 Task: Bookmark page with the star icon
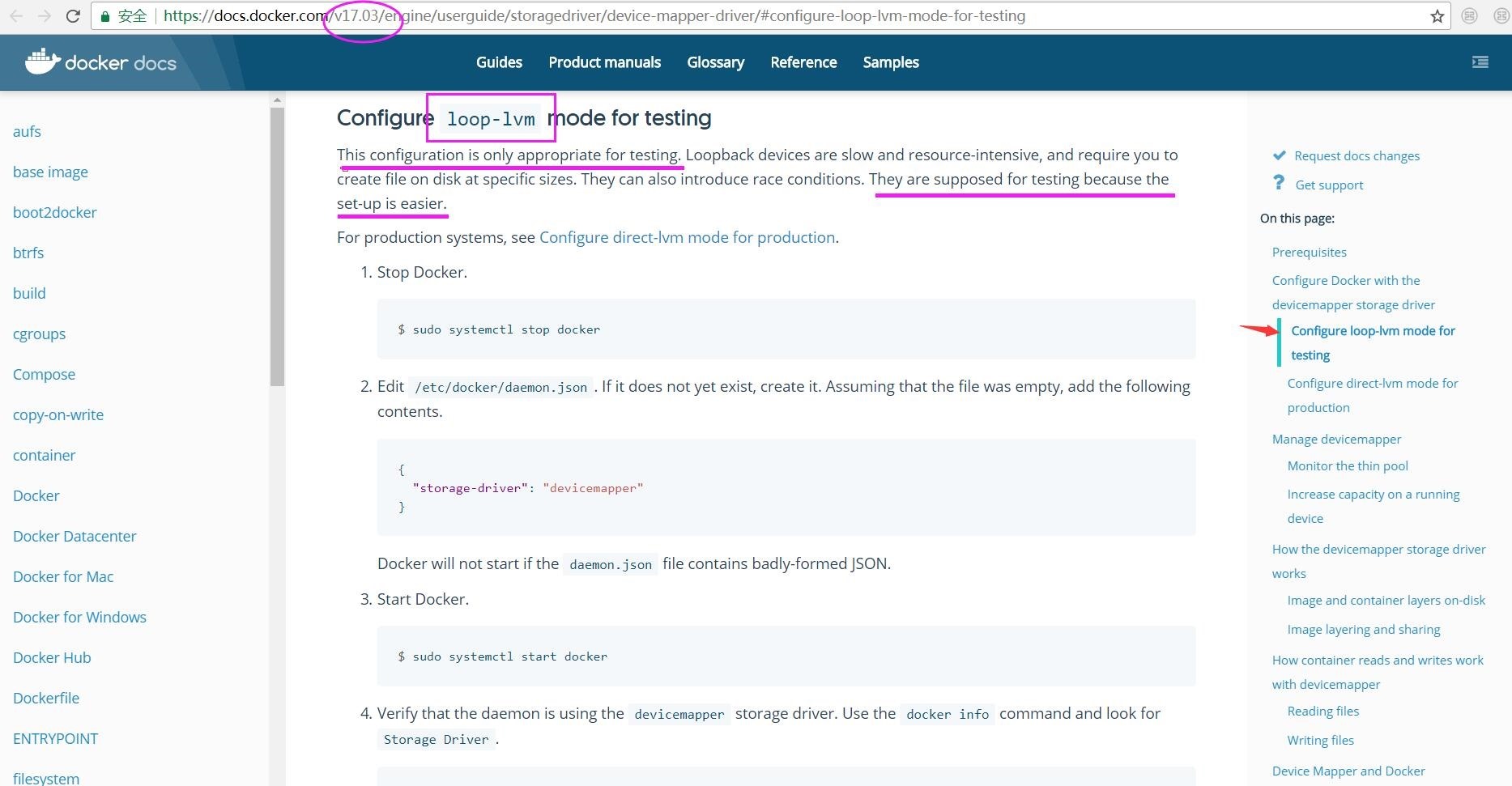click(1437, 16)
